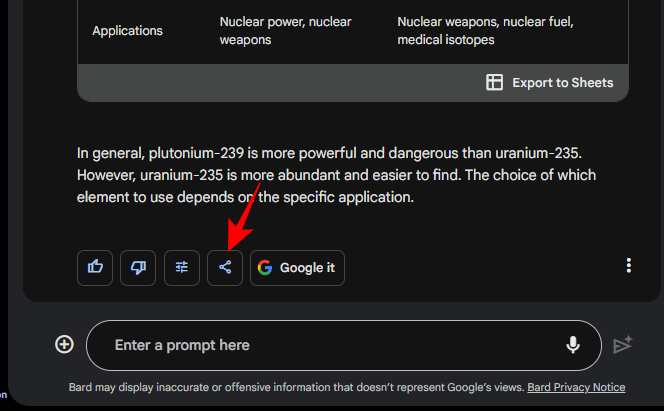Screen dimensions: 664x411
Task: Select the Applications row label cell
Action: click(x=127, y=30)
